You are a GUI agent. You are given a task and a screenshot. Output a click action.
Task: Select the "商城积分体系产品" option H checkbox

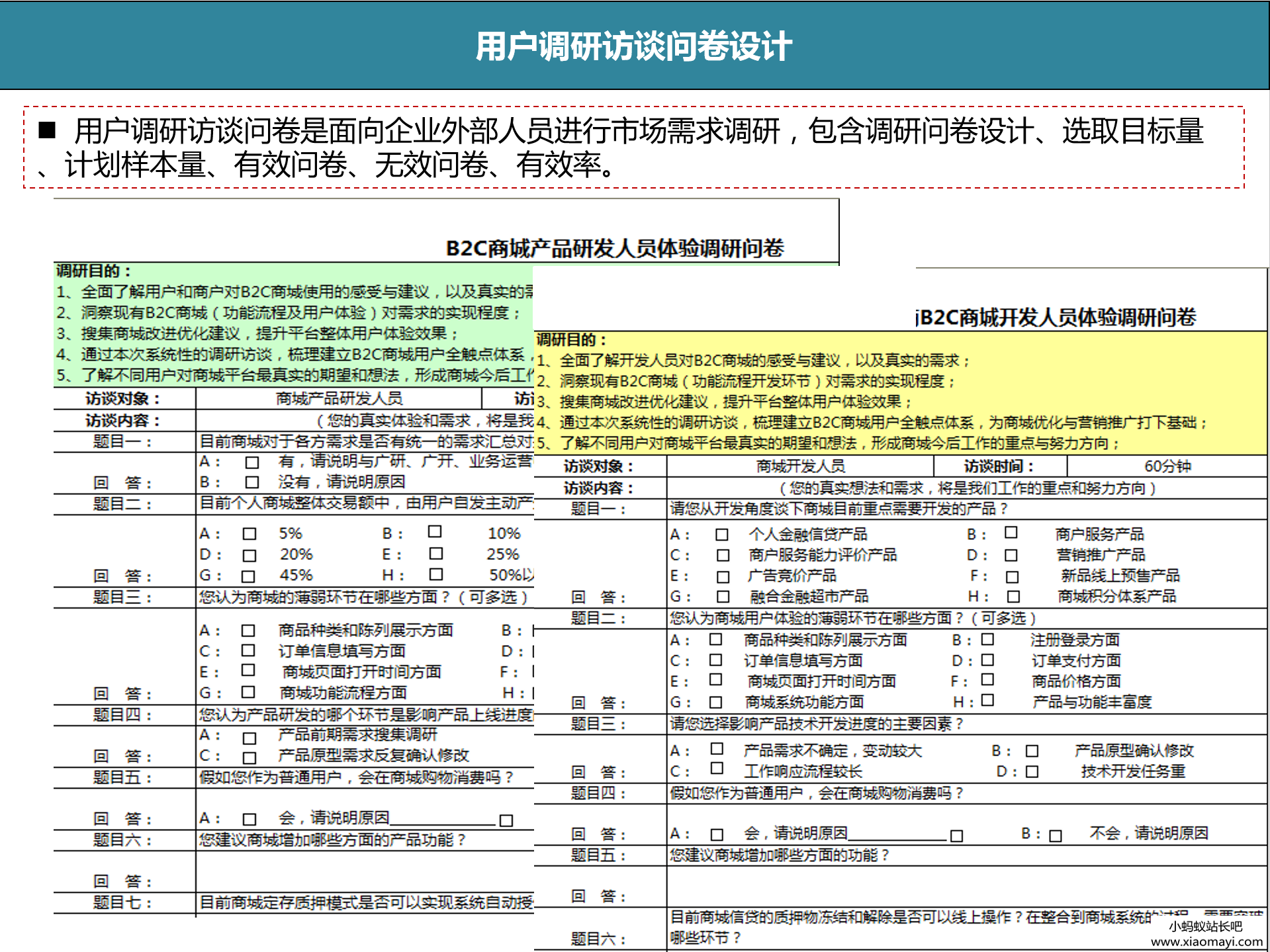(x=1010, y=597)
